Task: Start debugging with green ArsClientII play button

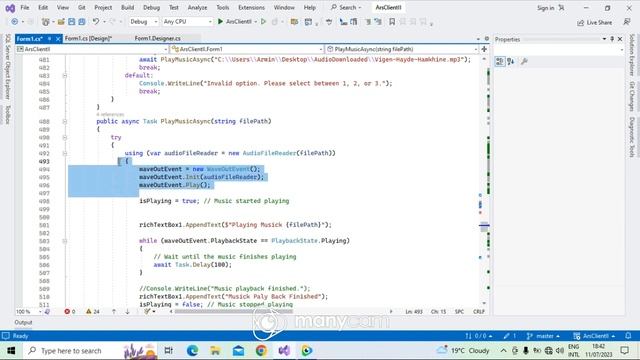Action: [235, 22]
